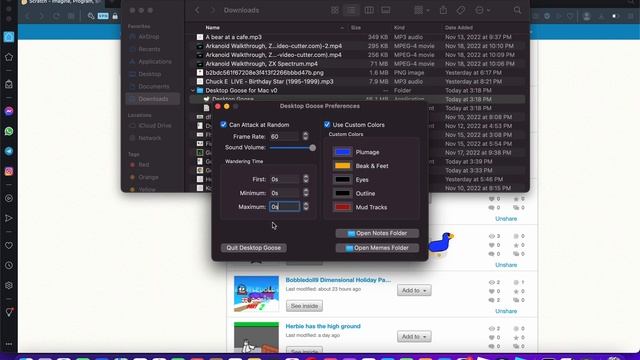Open the Finder action menu dropdown
This screenshot has height=360, width=640.
point(482,10)
